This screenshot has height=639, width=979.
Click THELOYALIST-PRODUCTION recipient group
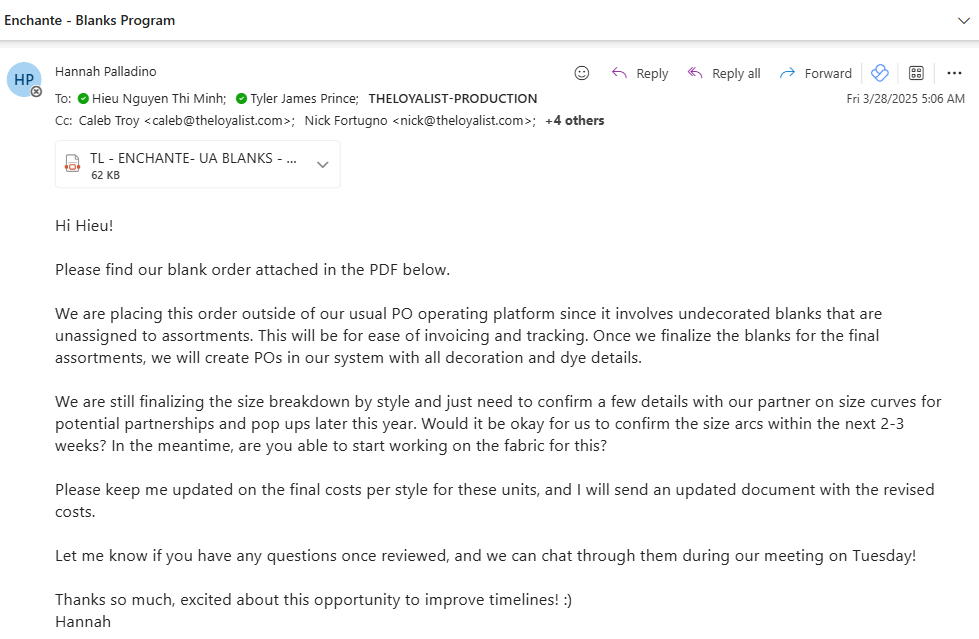click(x=453, y=99)
